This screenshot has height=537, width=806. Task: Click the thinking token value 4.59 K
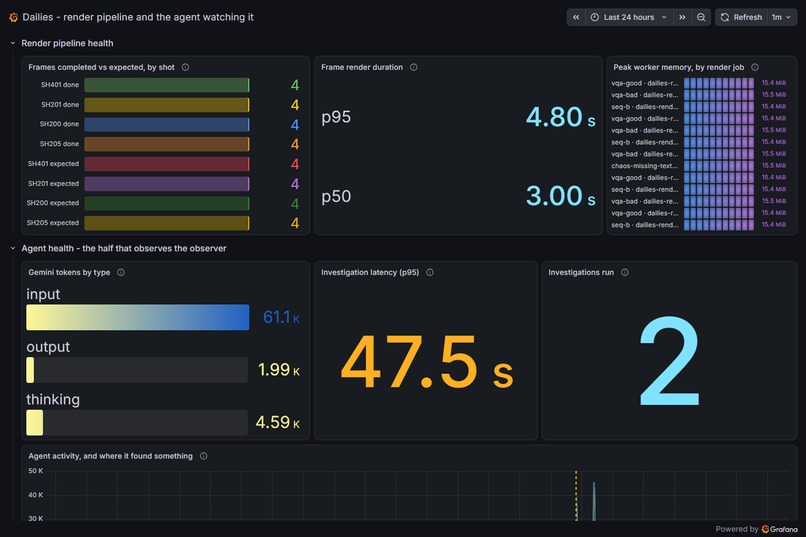278,423
